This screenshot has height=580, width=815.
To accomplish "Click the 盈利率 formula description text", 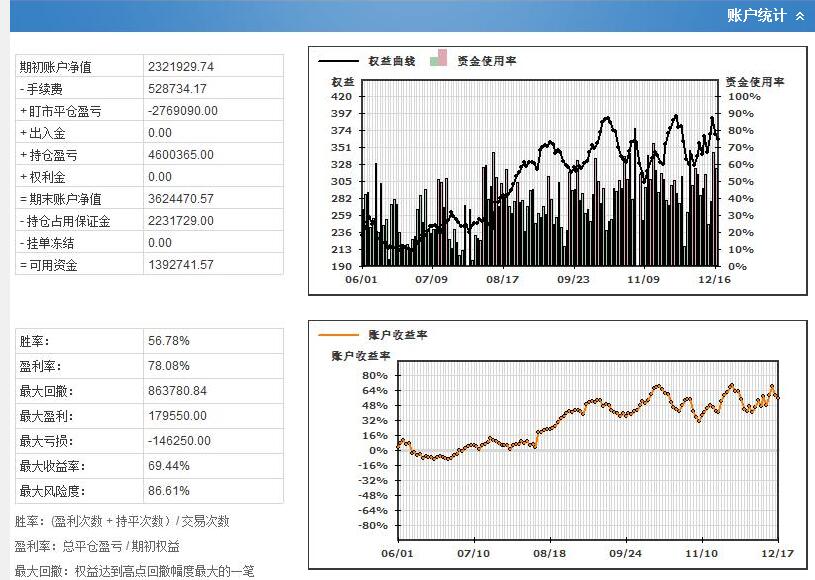I will (97, 546).
